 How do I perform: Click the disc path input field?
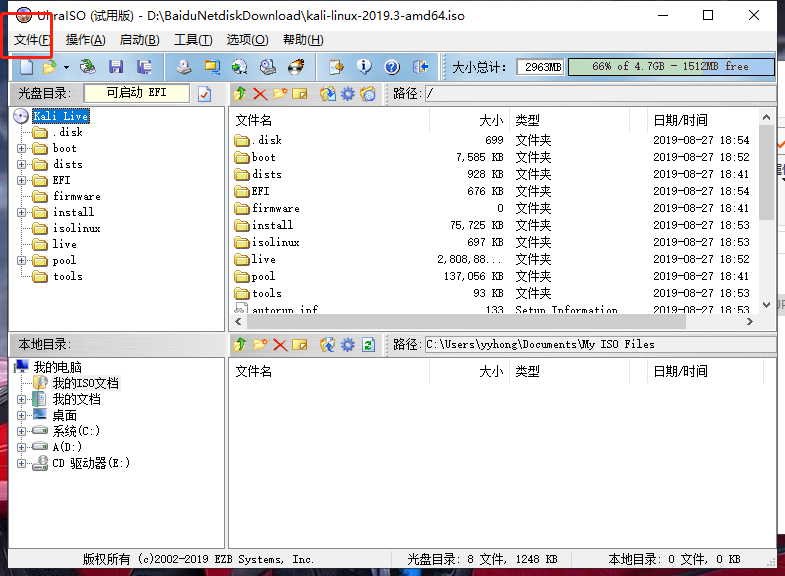[x=600, y=94]
